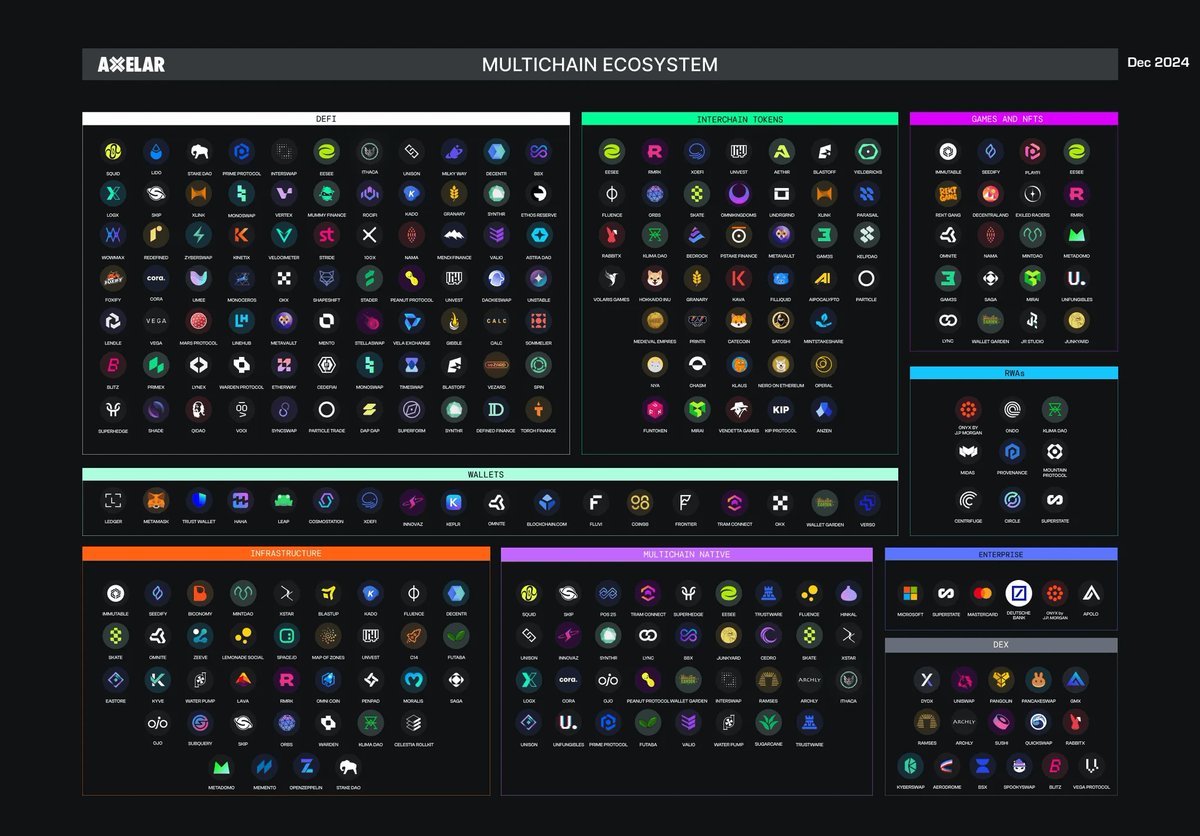The height and width of the screenshot is (836, 1200).
Task: Open Onyx by J.P Morgan icon in RWAs
Action: pyautogui.click(x=969, y=409)
